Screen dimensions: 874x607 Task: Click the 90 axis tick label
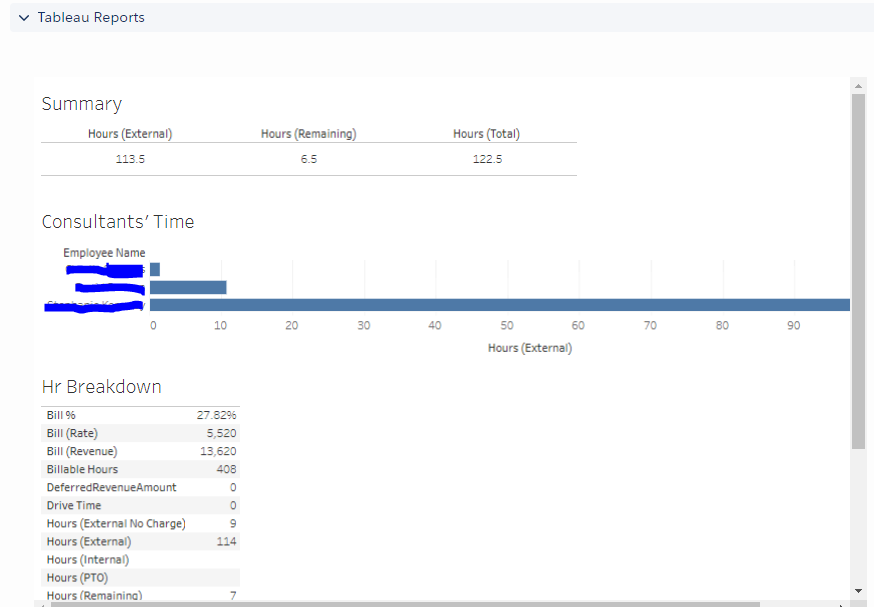pos(793,326)
